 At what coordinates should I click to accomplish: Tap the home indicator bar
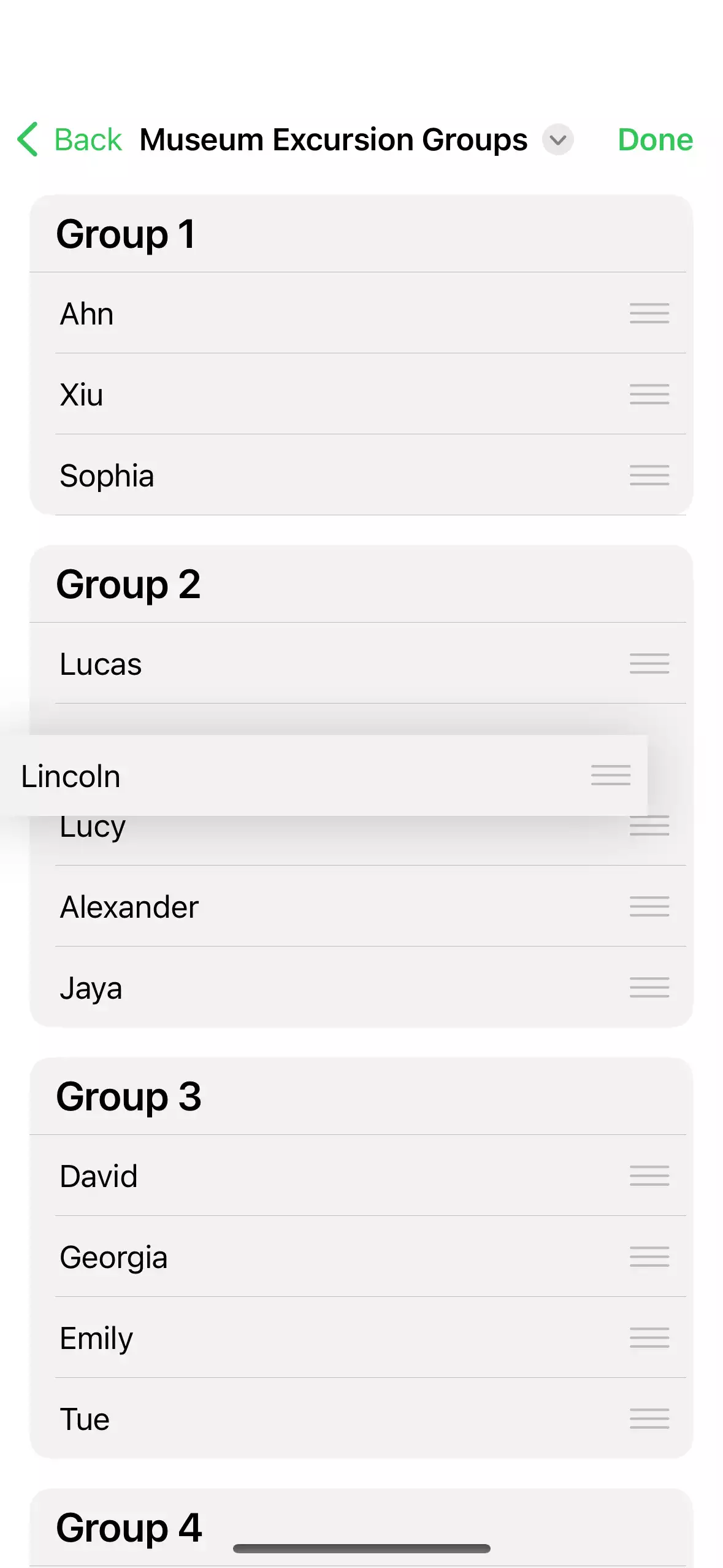coord(361,1548)
